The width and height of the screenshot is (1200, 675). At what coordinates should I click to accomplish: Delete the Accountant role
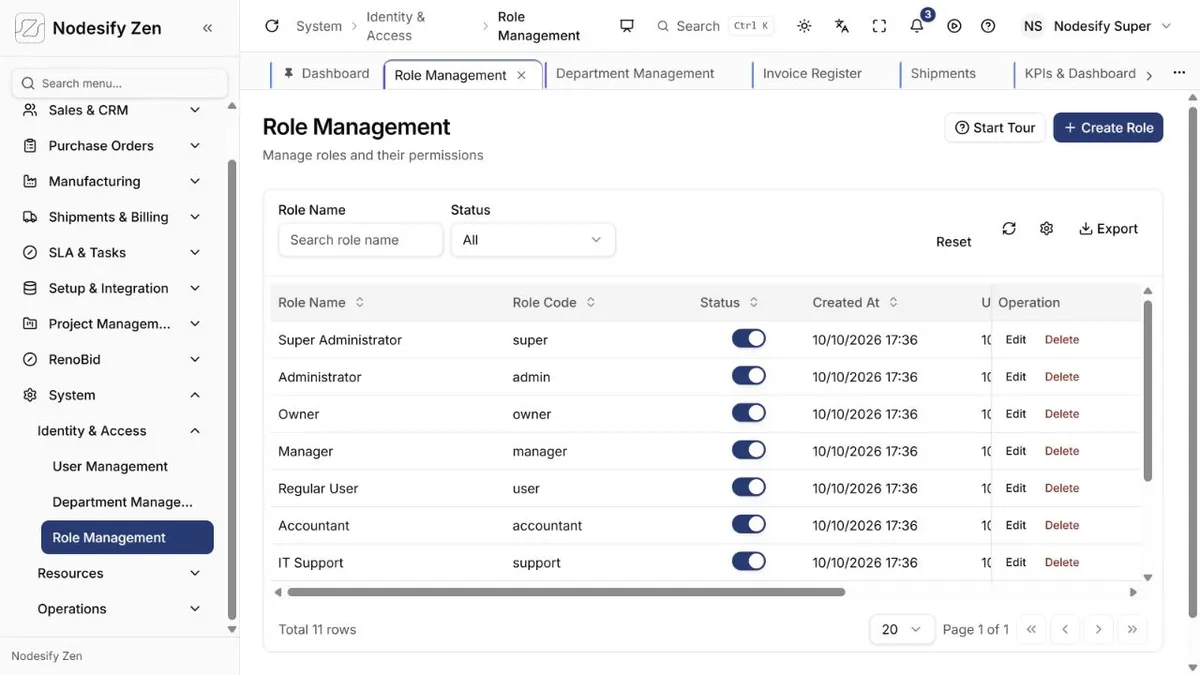1062,525
